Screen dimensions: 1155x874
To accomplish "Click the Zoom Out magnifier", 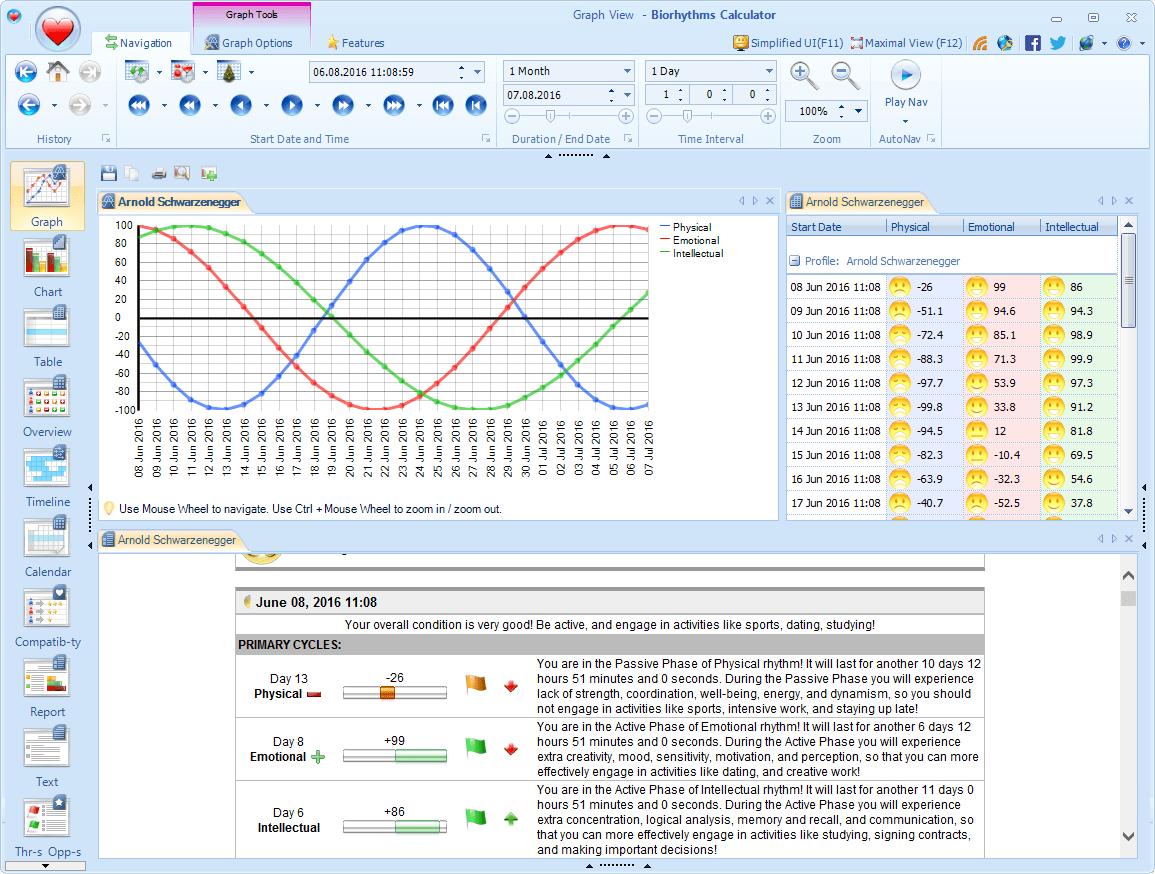I will coord(844,74).
